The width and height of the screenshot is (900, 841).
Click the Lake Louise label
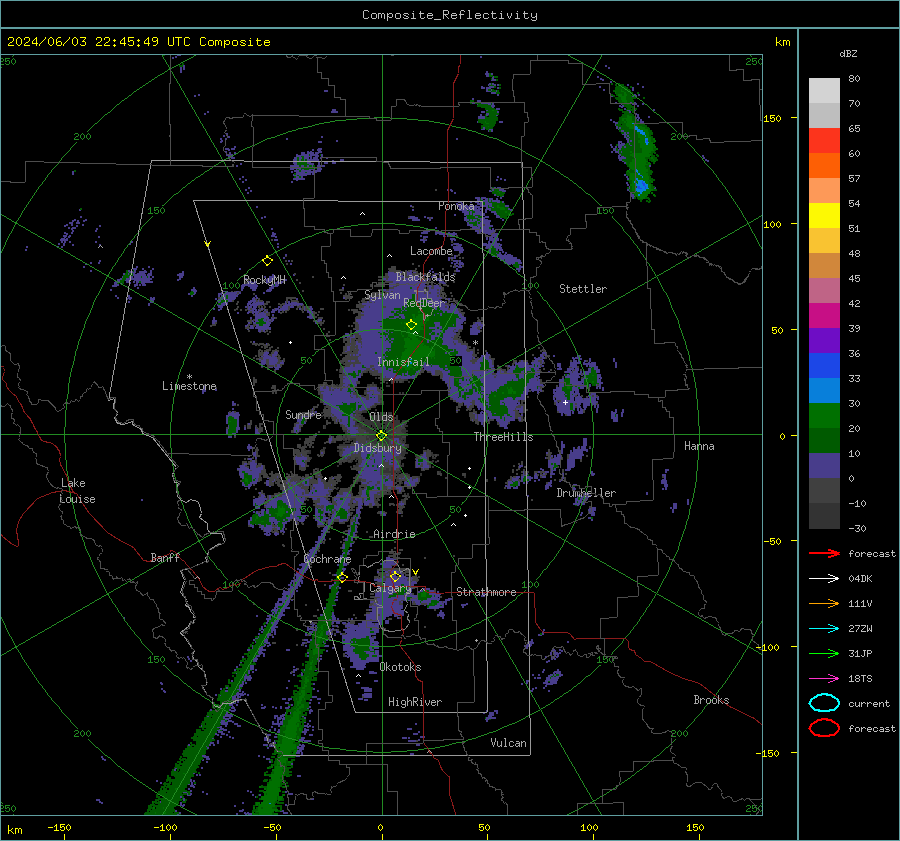point(77,491)
